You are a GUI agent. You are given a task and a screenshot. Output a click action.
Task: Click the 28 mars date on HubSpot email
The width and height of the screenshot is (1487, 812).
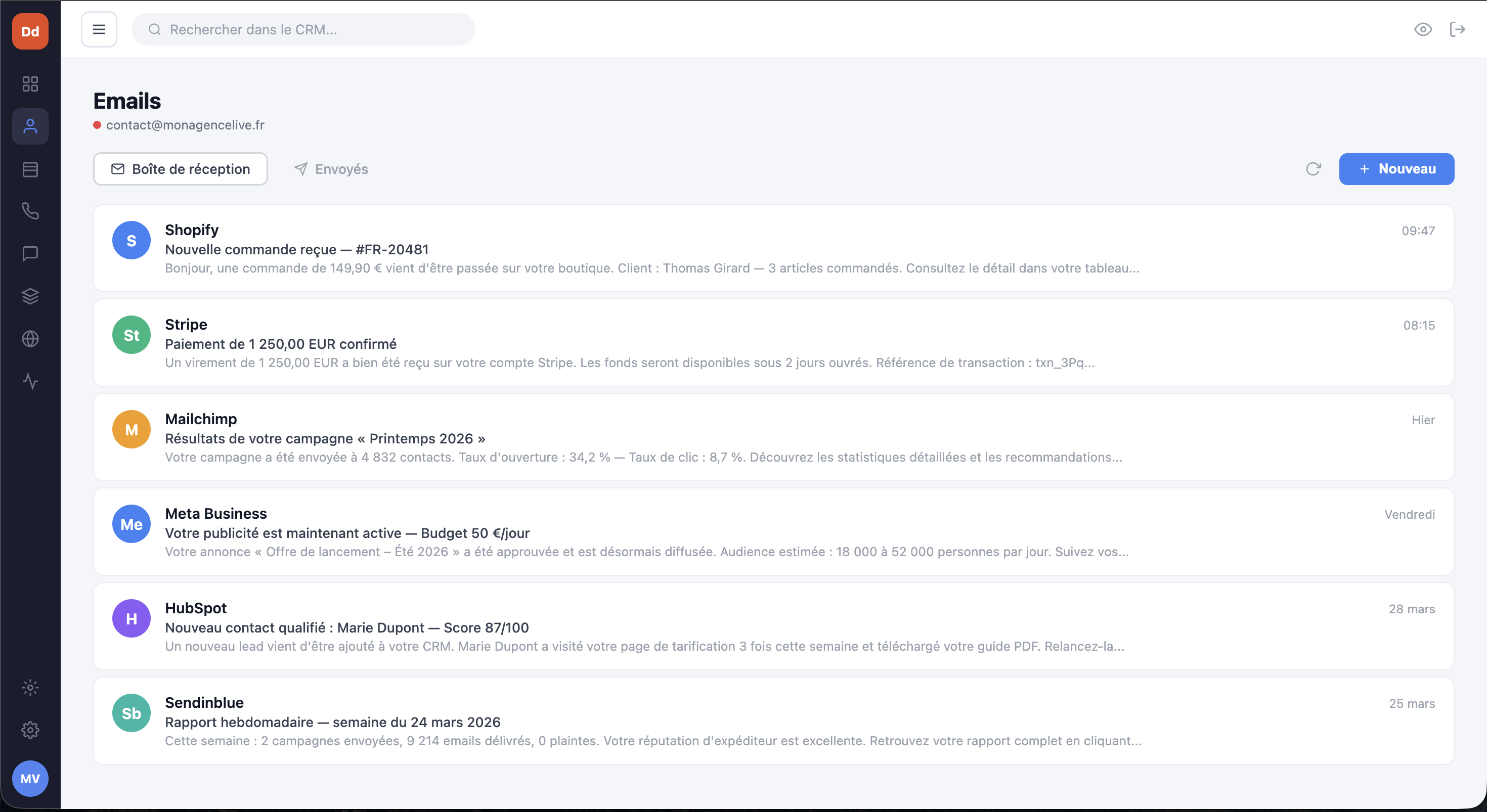(1412, 609)
